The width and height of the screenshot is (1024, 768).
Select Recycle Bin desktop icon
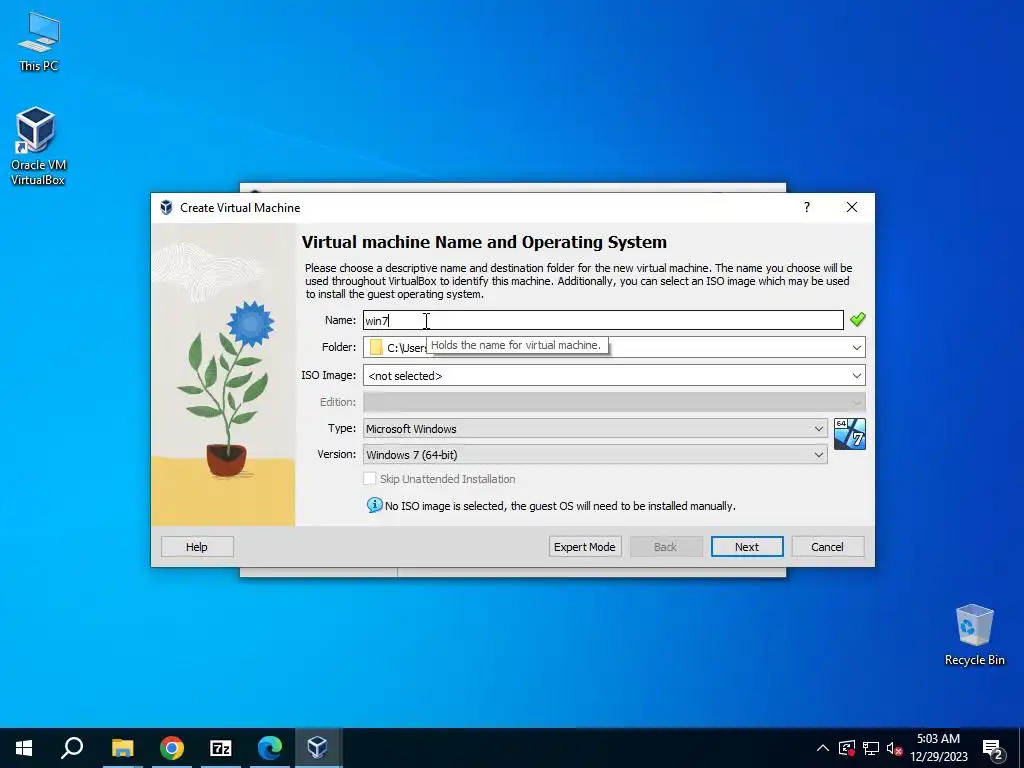point(974,635)
